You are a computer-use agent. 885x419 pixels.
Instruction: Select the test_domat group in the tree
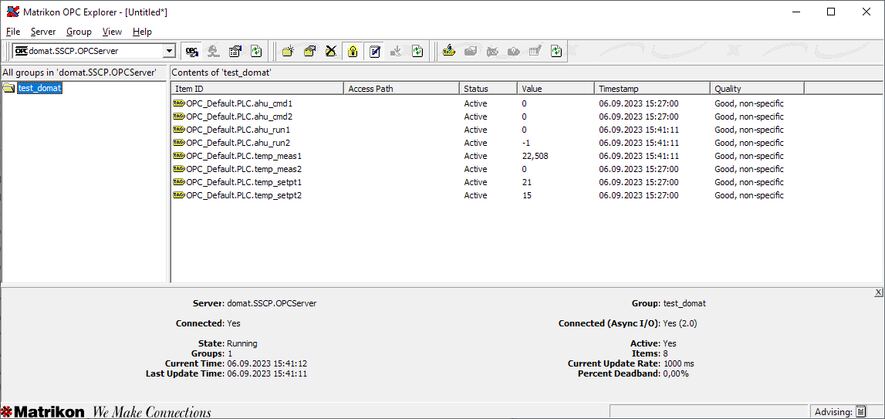[x=39, y=89]
